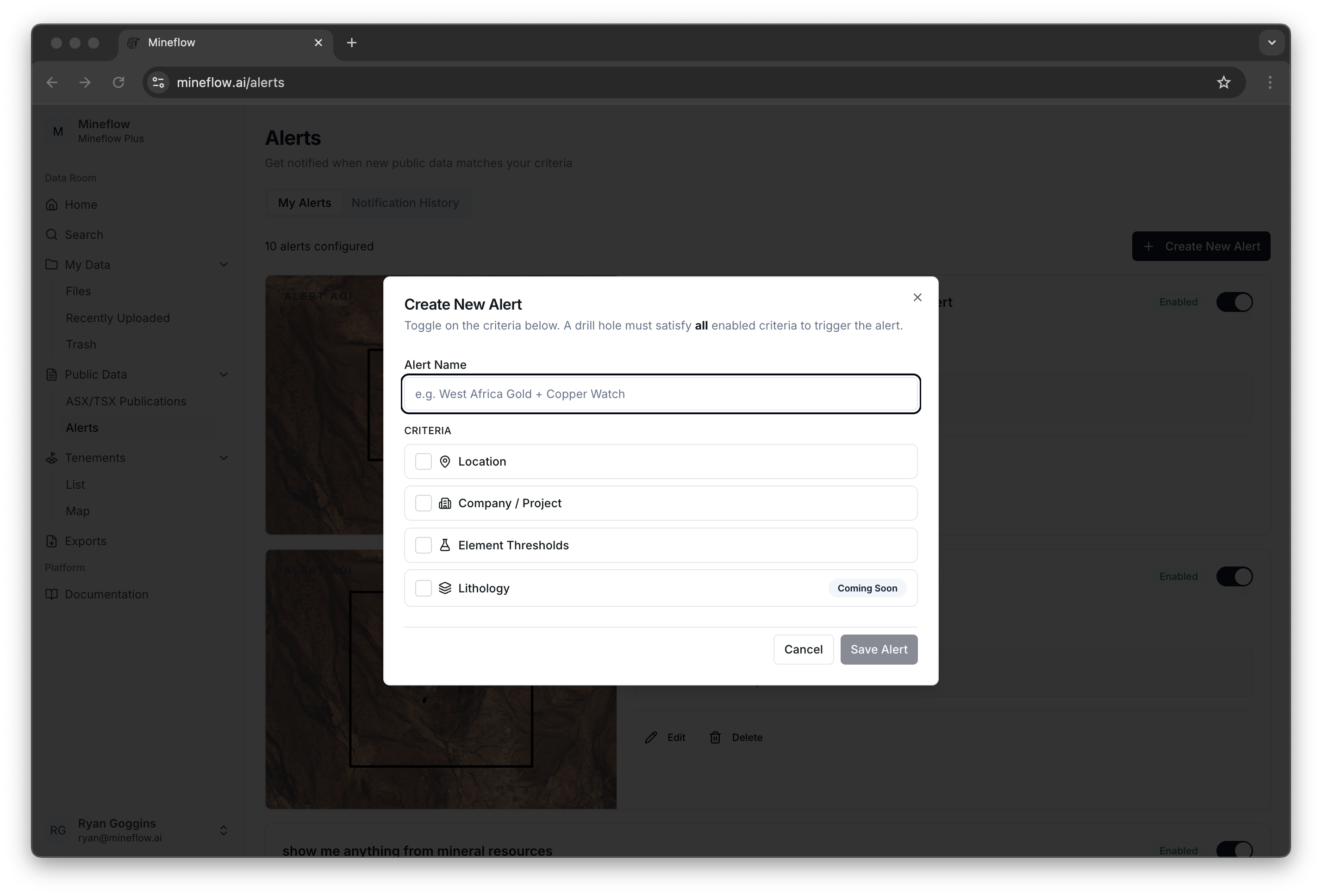Switch to the Notification History tab
The width and height of the screenshot is (1322, 896).
coord(405,203)
